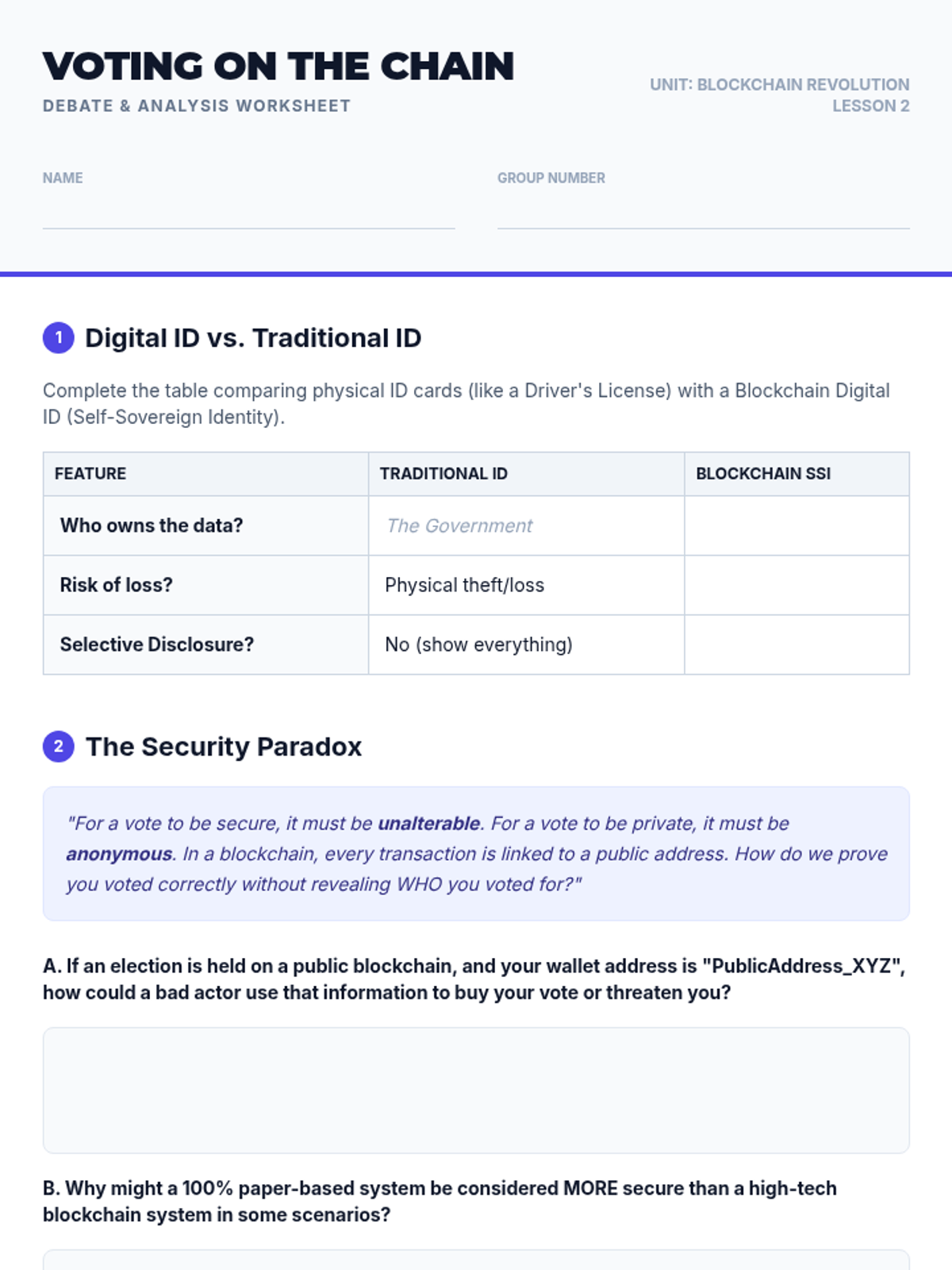The image size is (952, 1270).
Task: Click the answer box under question A
Action: (x=476, y=1091)
